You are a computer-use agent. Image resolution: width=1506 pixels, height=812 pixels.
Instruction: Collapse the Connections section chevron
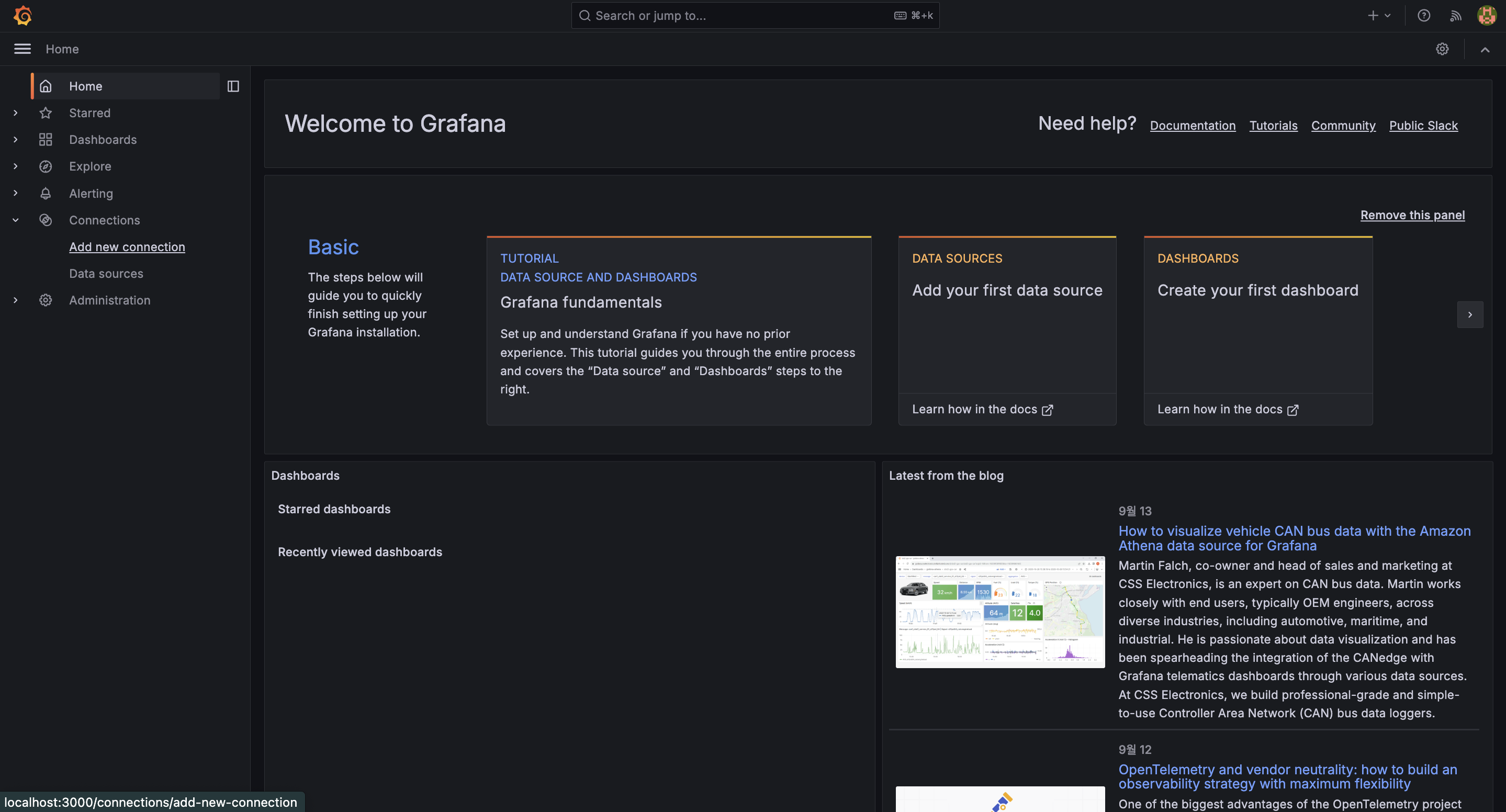16,220
